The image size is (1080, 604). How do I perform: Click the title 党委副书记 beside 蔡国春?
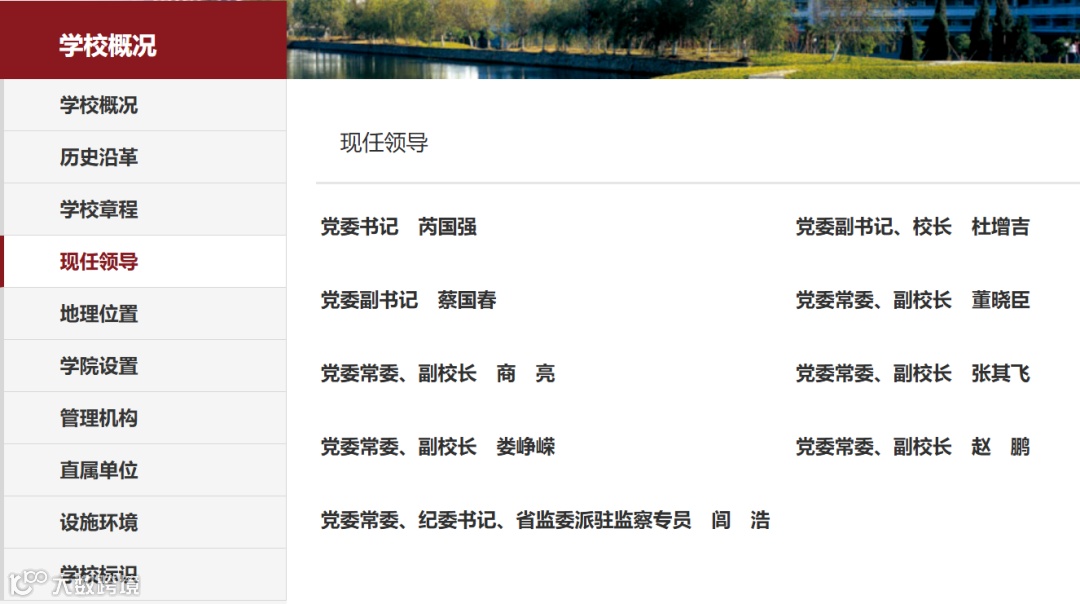(369, 300)
